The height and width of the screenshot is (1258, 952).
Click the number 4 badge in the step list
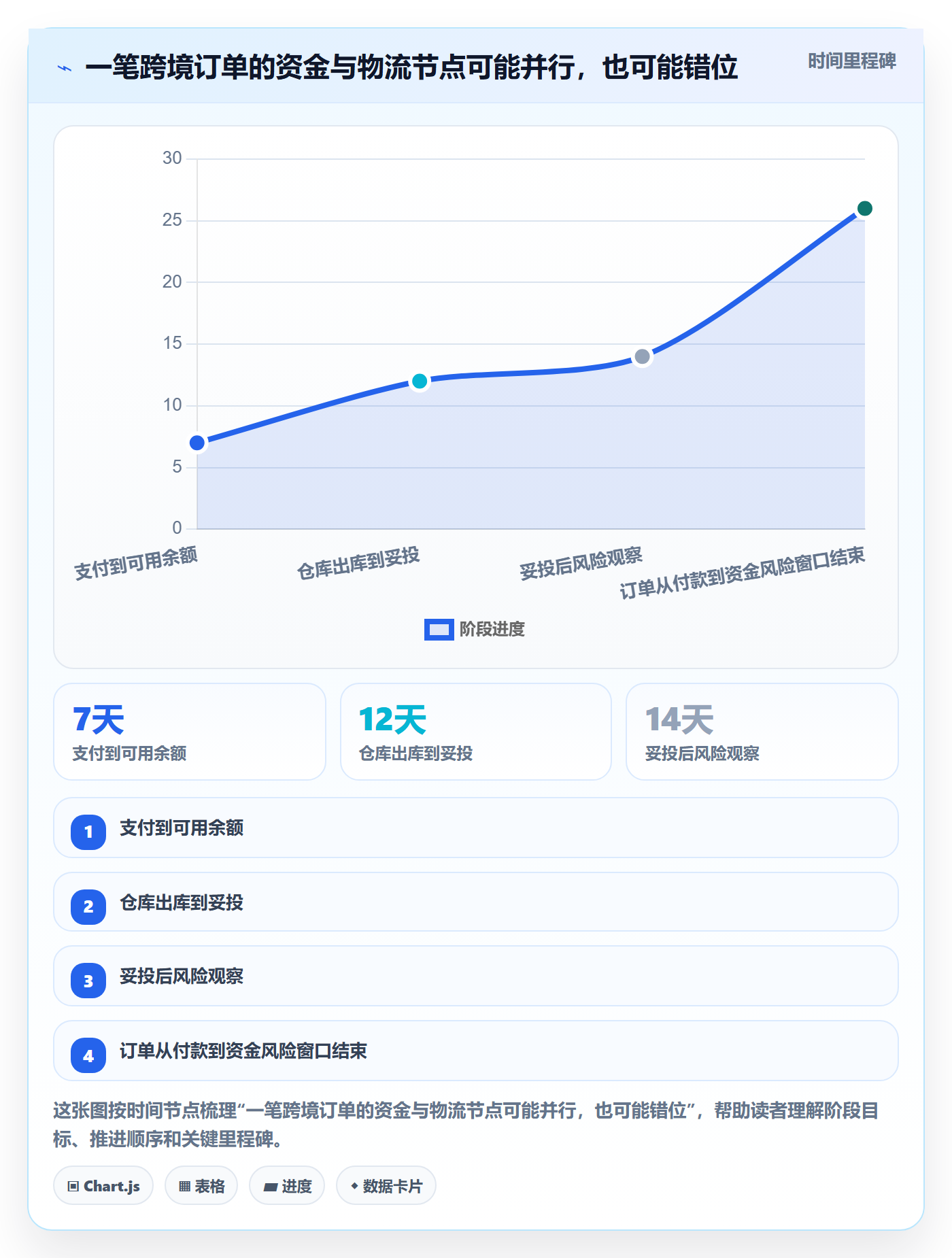(x=88, y=1055)
